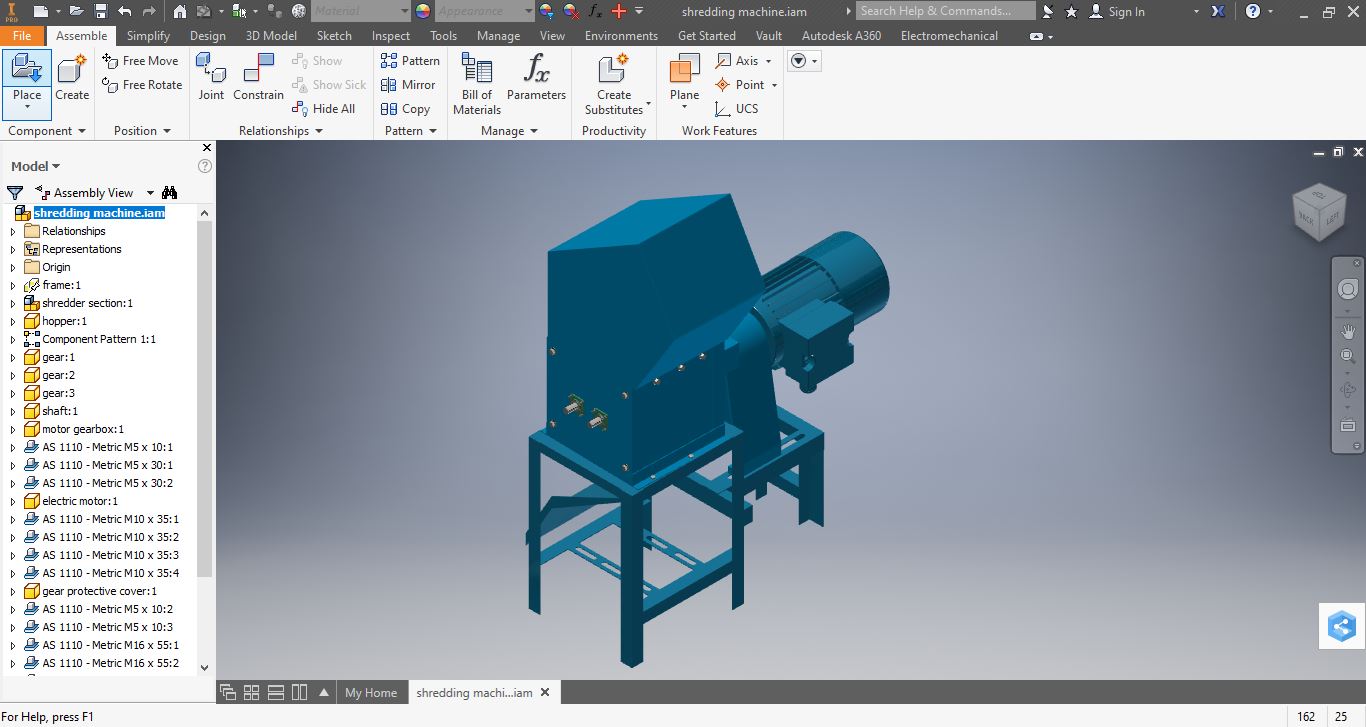Image resolution: width=1366 pixels, height=727 pixels.
Task: Click the share button in viewport corner
Action: pyautogui.click(x=1342, y=627)
